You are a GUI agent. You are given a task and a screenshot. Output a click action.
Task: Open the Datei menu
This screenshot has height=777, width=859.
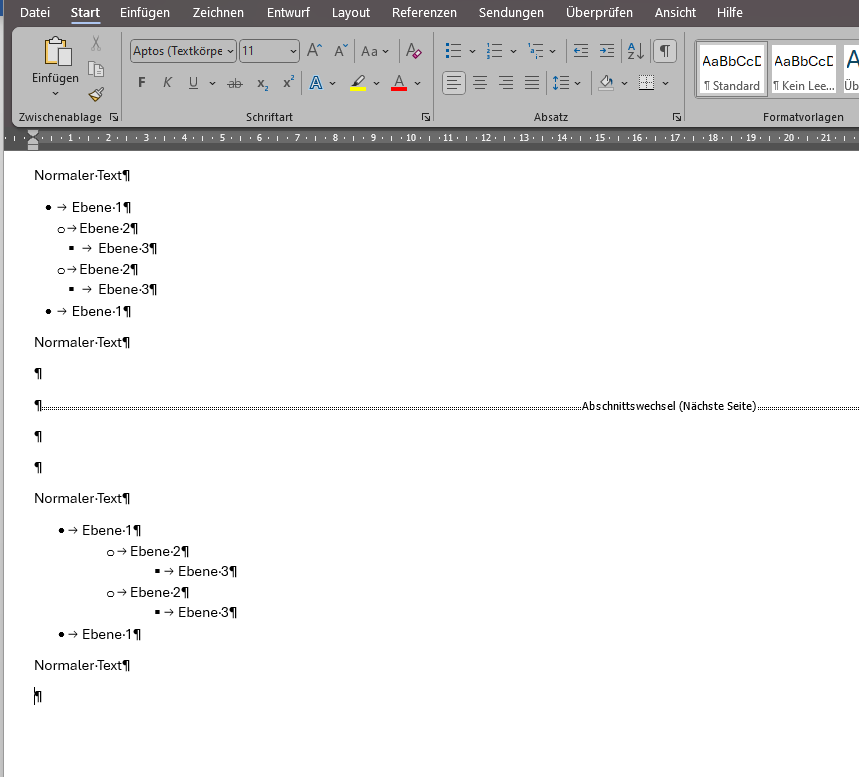point(35,12)
